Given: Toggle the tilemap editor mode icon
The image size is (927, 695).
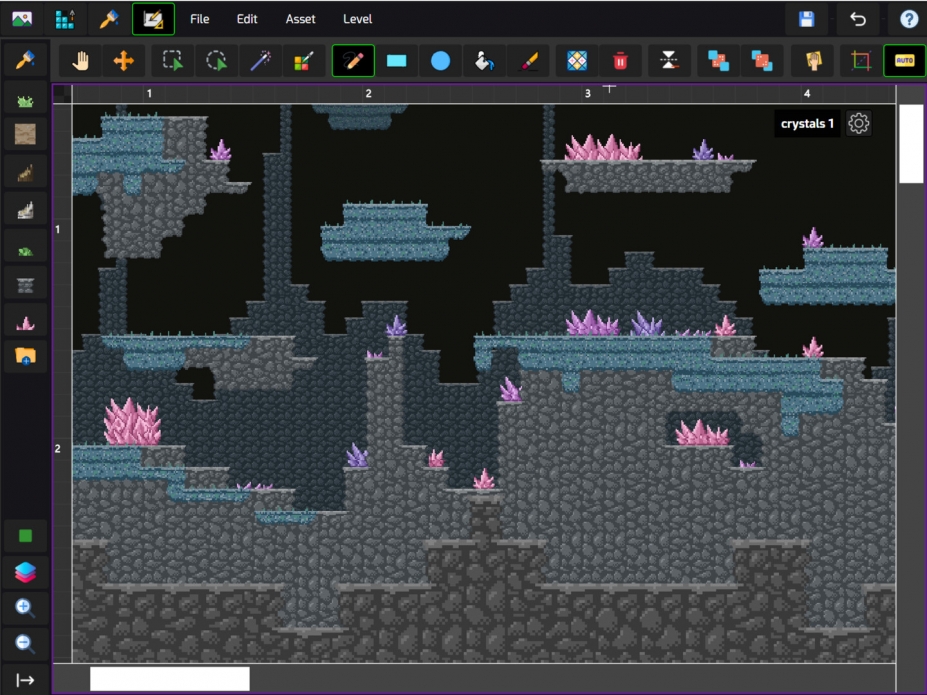Looking at the screenshot, I should pos(153,19).
